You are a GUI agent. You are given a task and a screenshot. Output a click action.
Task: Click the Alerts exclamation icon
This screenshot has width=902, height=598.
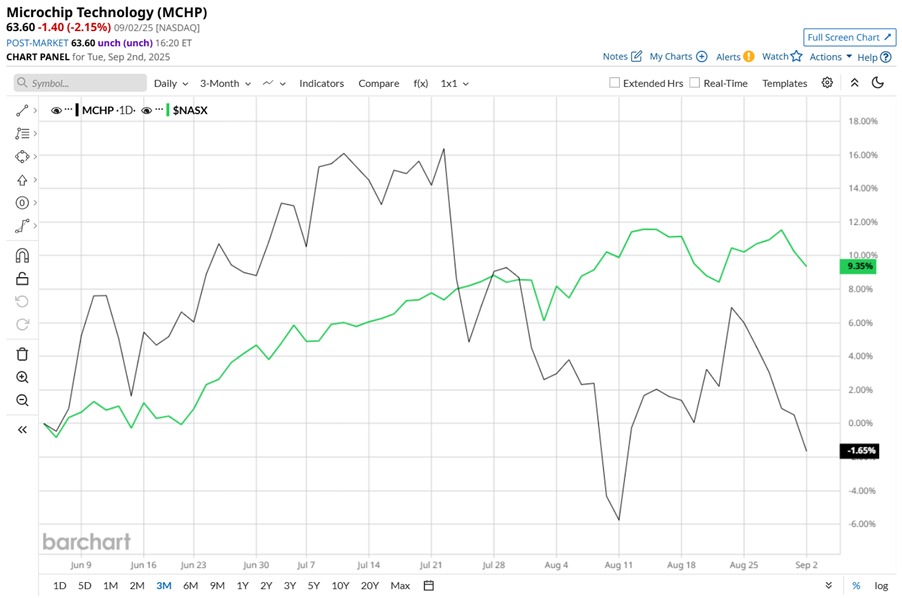[x=748, y=56]
